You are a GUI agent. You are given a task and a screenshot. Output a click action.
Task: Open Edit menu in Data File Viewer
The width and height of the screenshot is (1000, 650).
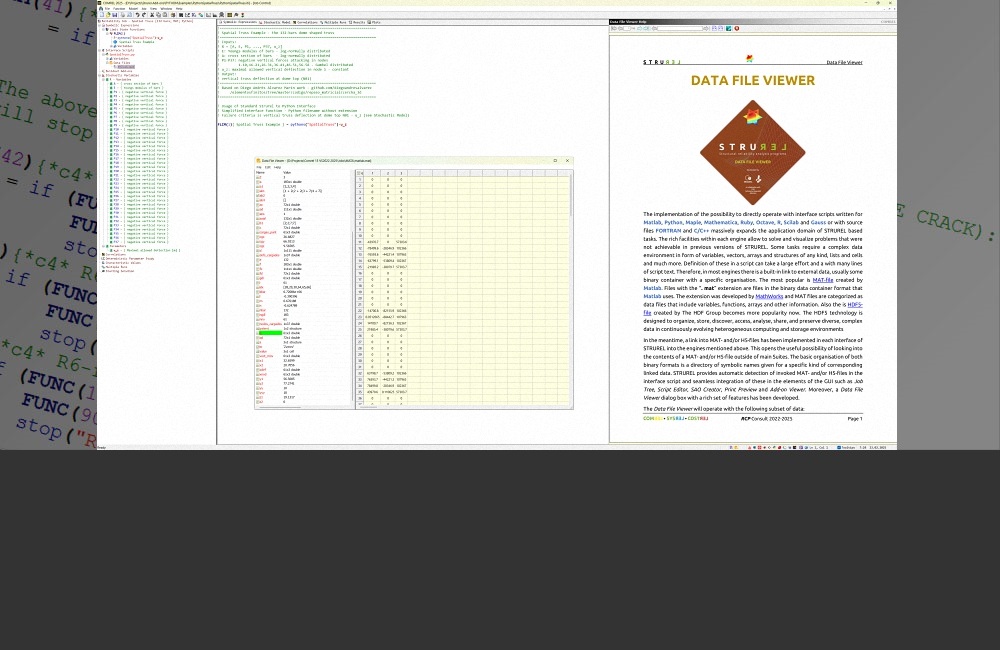click(267, 167)
